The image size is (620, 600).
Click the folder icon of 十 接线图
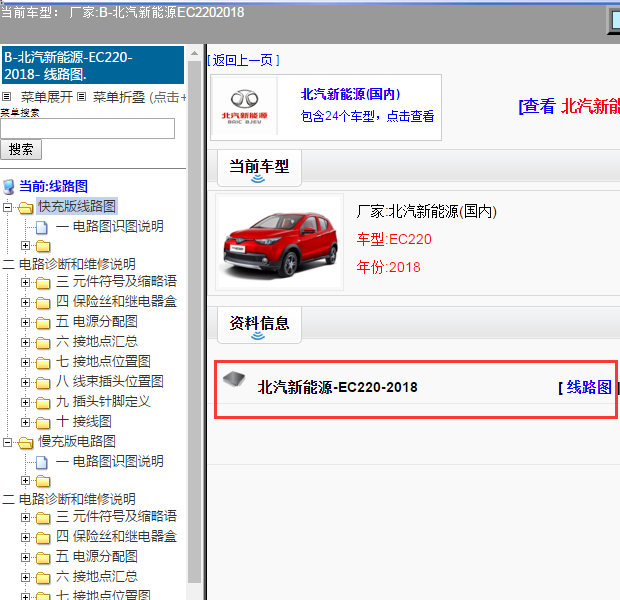[43, 423]
